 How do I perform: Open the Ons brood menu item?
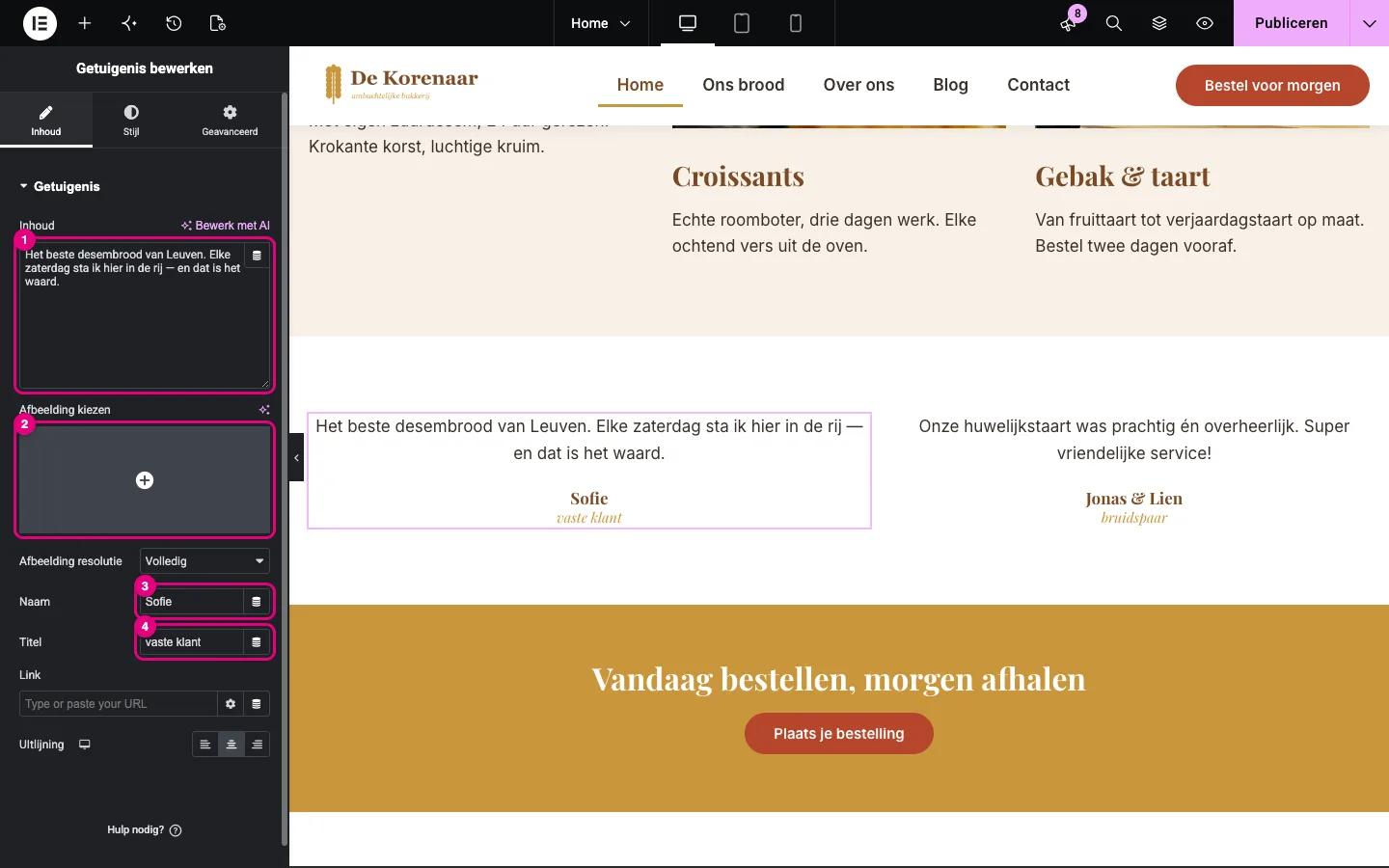744,85
